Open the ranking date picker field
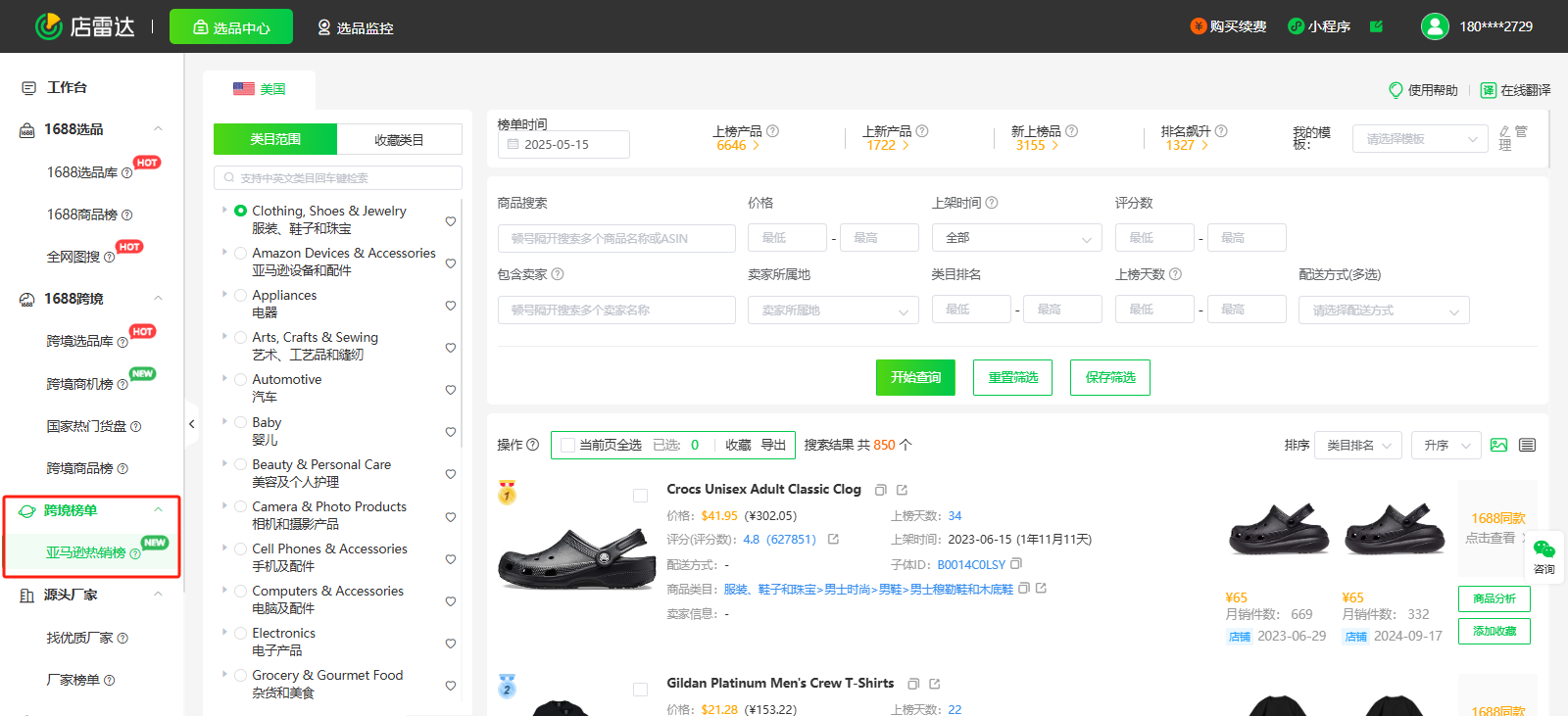The width and height of the screenshot is (1568, 716). (563, 145)
